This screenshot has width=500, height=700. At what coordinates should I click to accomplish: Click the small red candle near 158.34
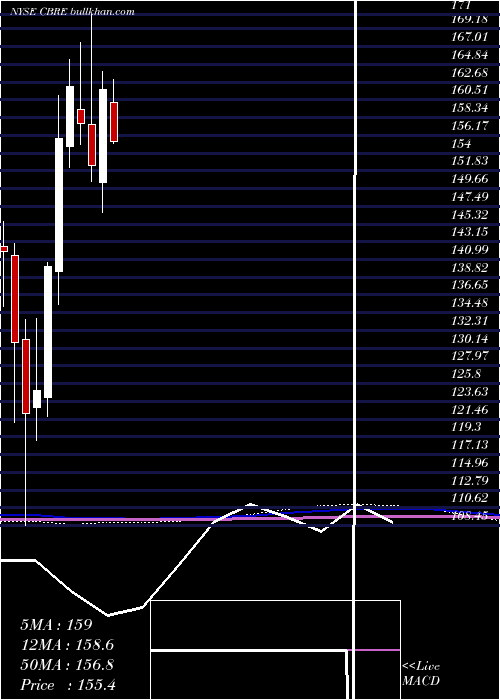pos(81,116)
